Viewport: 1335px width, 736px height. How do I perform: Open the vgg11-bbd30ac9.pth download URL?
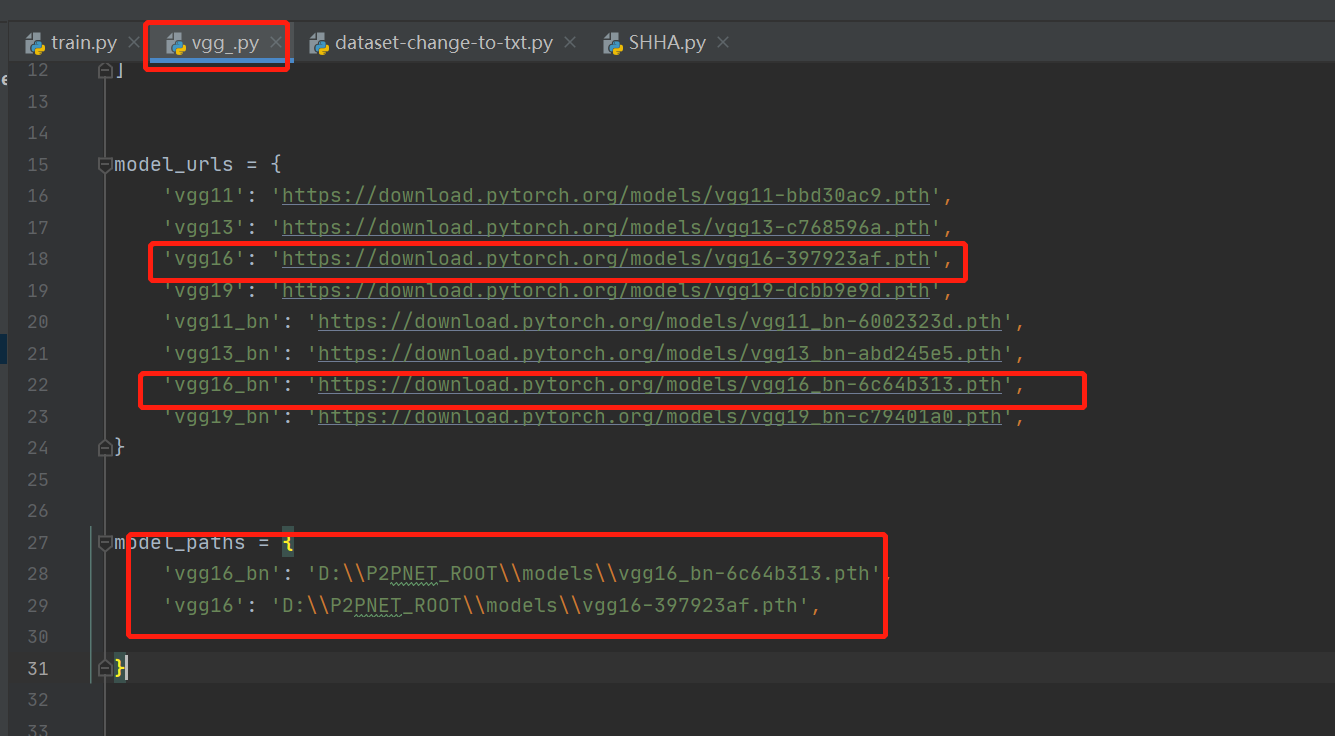606,196
